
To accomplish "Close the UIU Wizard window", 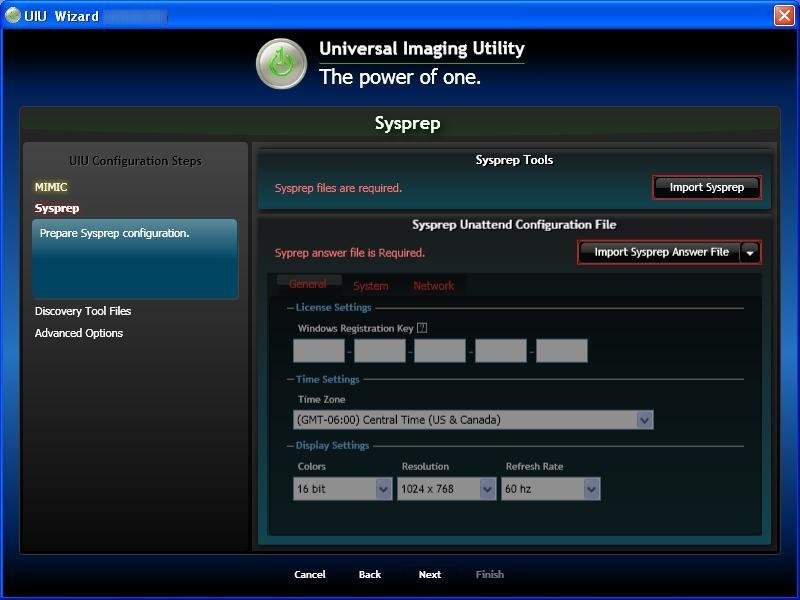I will pyautogui.click(x=784, y=15).
